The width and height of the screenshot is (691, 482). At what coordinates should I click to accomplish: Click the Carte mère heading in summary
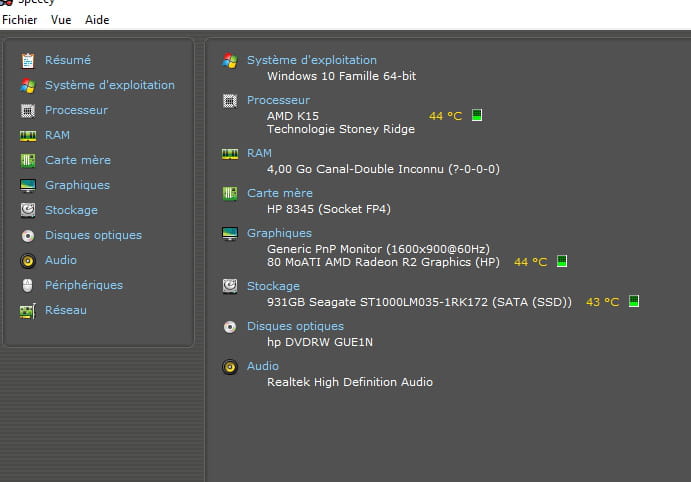tap(279, 193)
